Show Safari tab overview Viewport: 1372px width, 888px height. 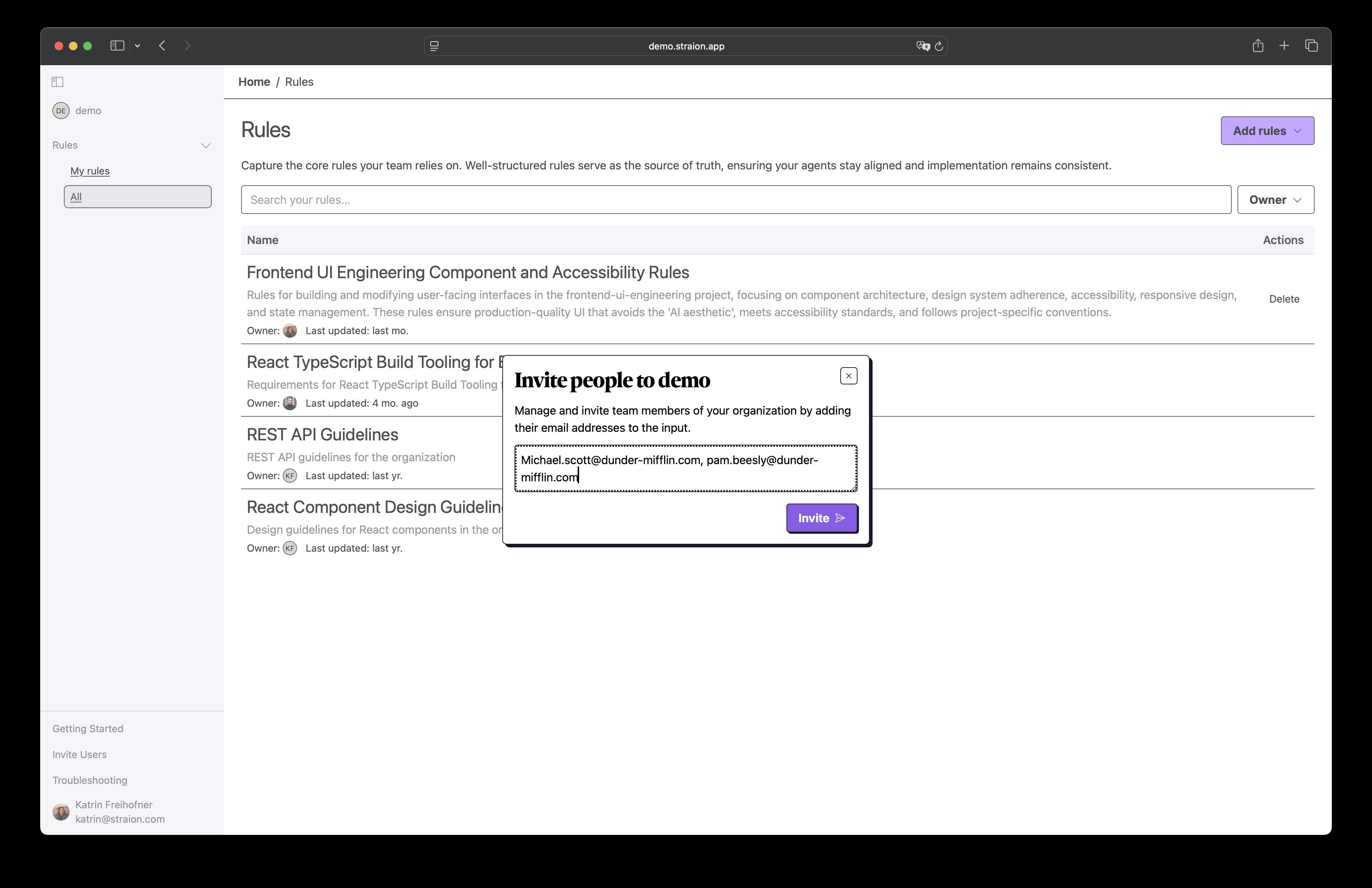click(1311, 46)
